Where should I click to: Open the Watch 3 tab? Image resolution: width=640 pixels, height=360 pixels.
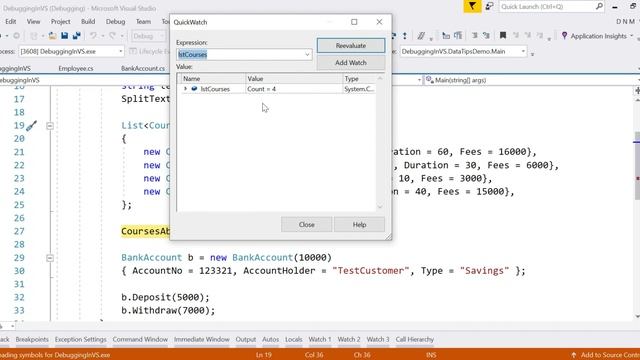coord(378,339)
